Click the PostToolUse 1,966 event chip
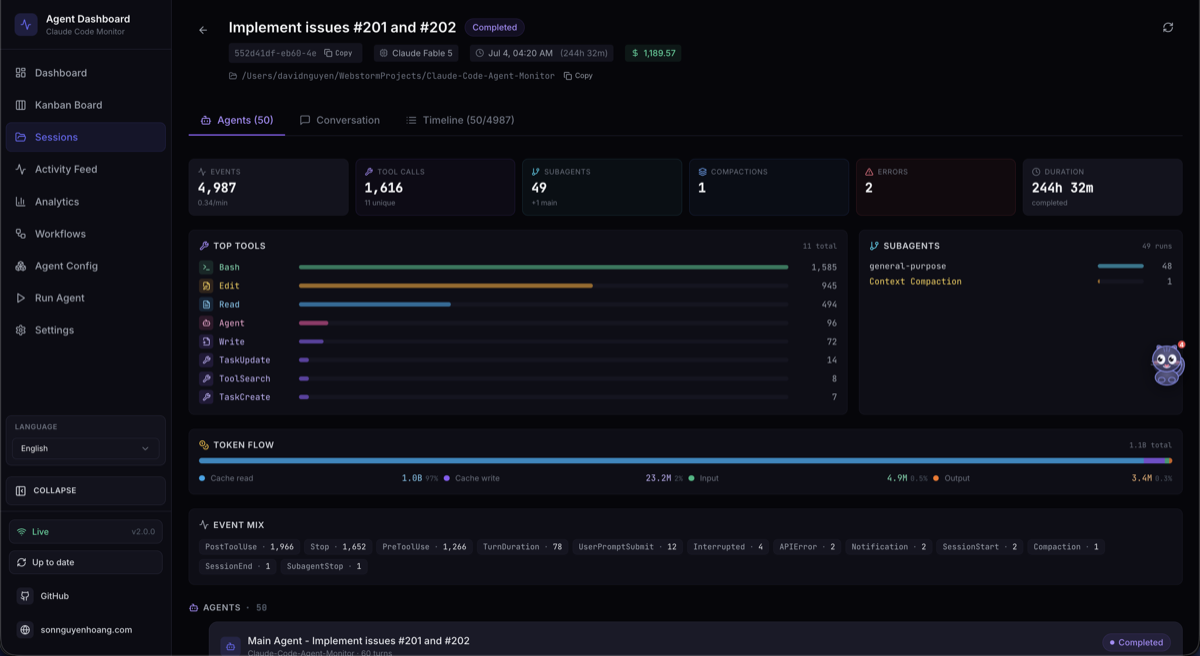1200x656 pixels. point(249,547)
